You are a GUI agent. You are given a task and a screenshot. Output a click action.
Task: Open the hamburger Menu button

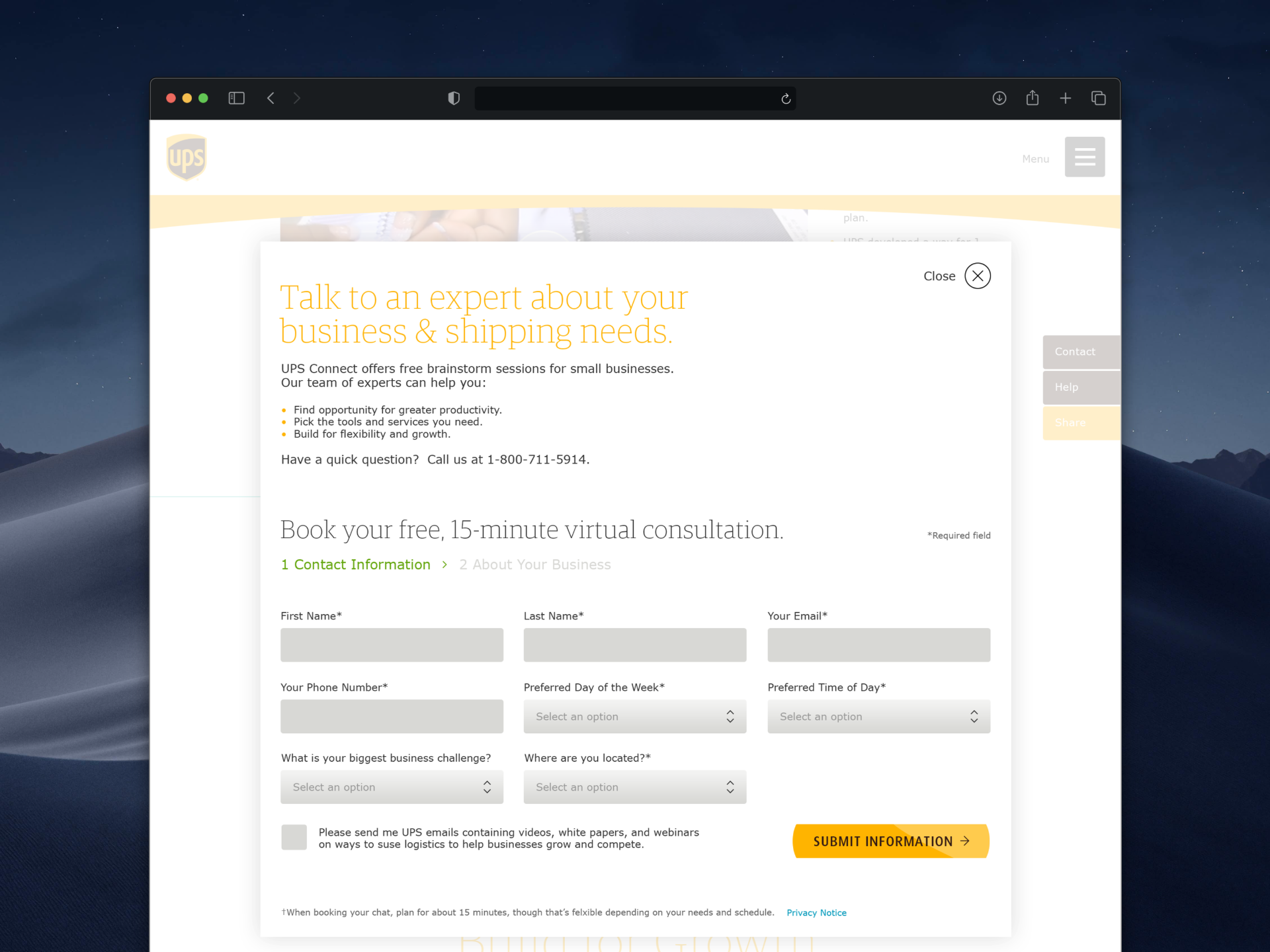coord(1085,157)
